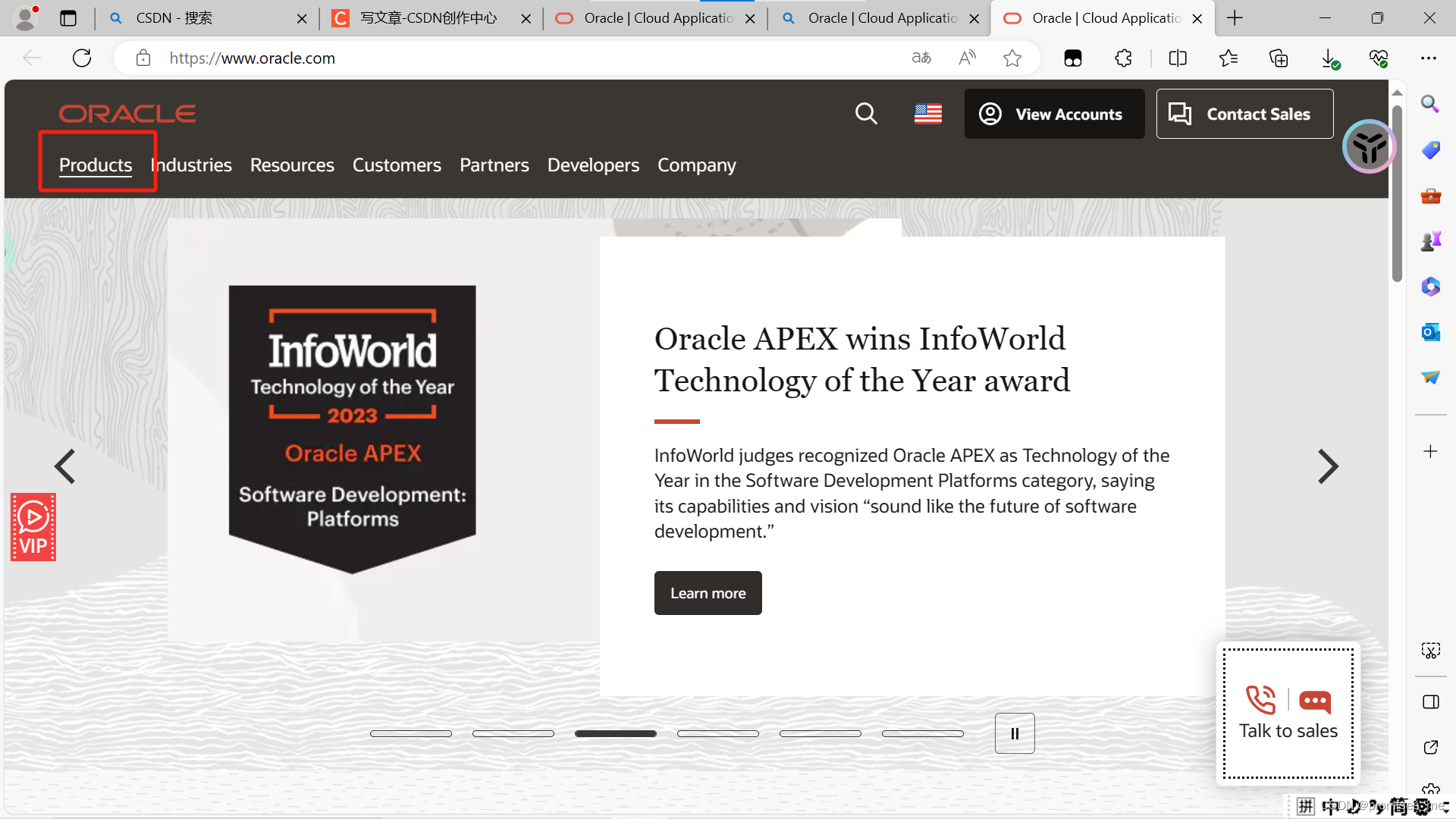
Task: Select the last carousel slide indicator
Action: coord(923,733)
